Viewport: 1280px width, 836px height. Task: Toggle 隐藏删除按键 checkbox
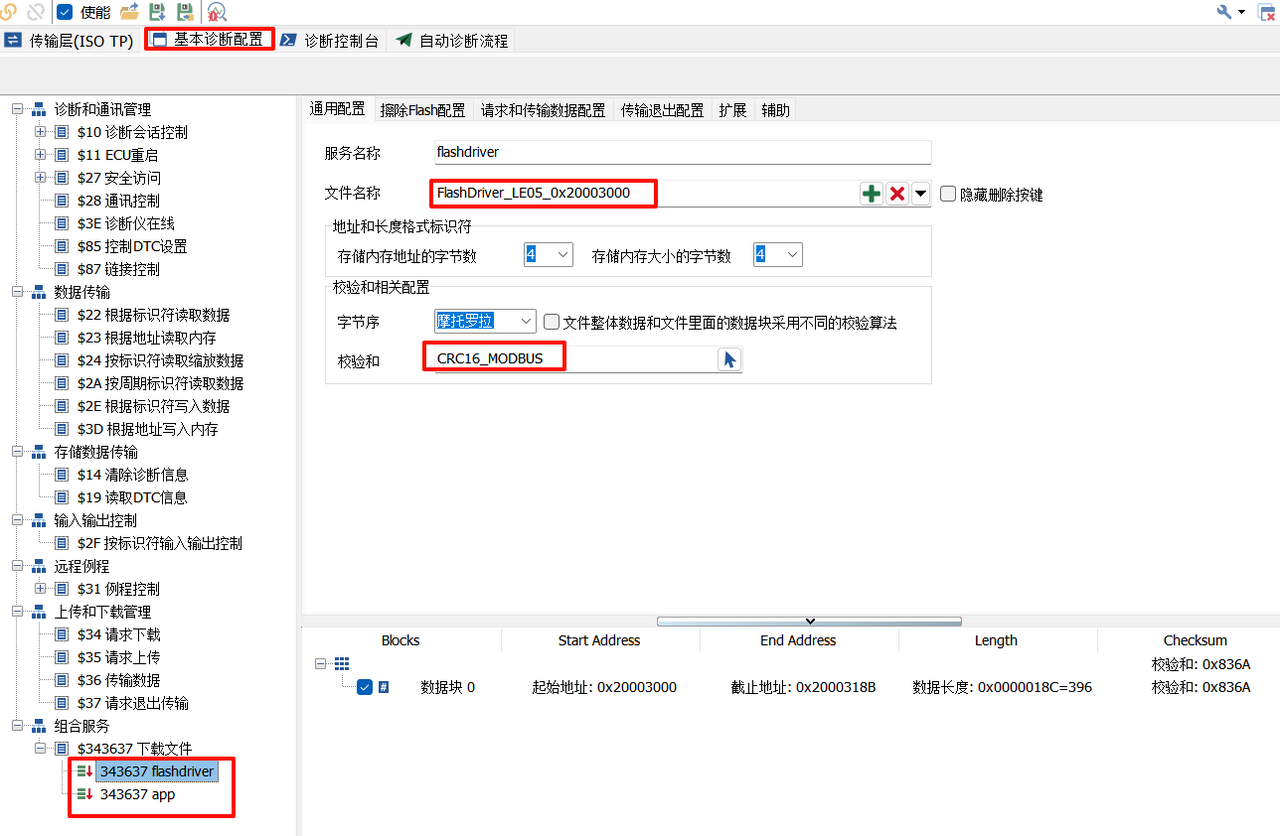point(948,194)
